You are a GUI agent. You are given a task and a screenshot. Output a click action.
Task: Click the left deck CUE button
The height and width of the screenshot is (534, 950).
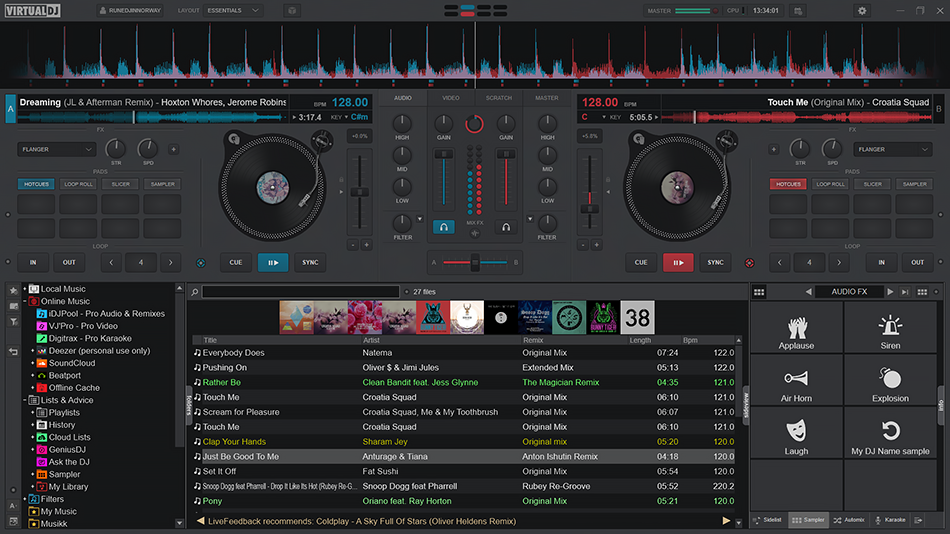[236, 262]
